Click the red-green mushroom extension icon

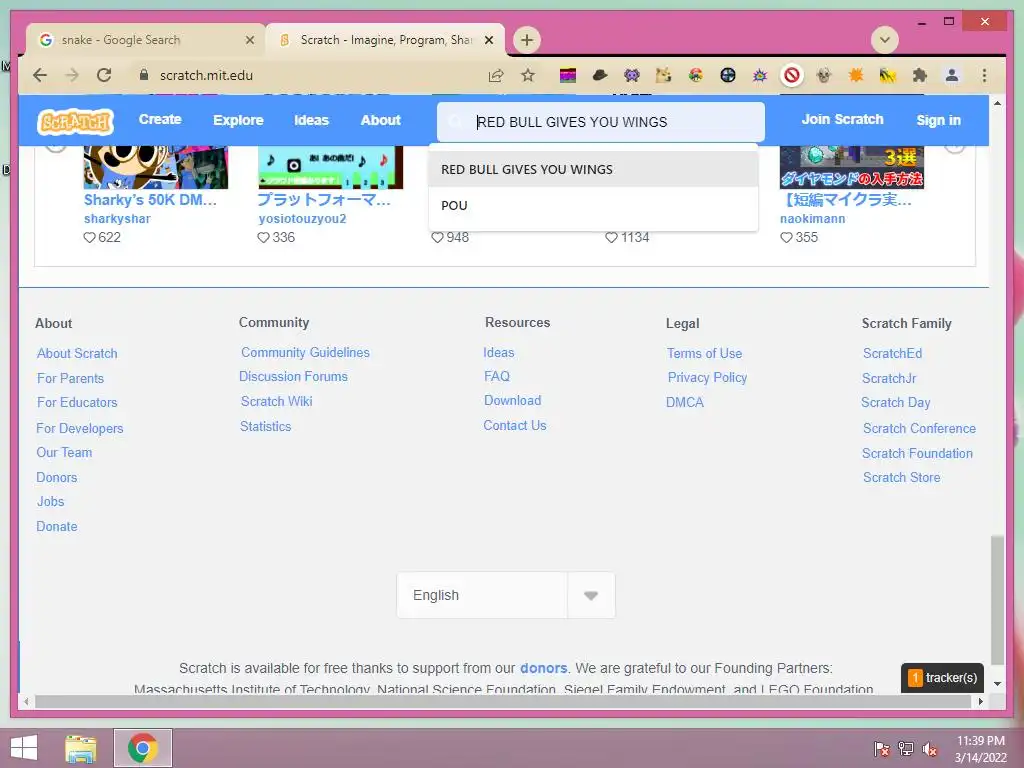(x=696, y=76)
